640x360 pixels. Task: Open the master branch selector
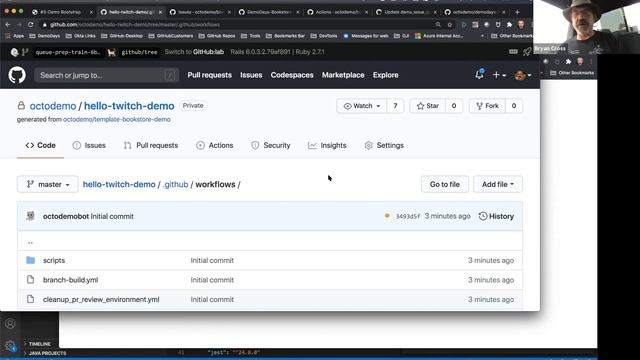48,184
